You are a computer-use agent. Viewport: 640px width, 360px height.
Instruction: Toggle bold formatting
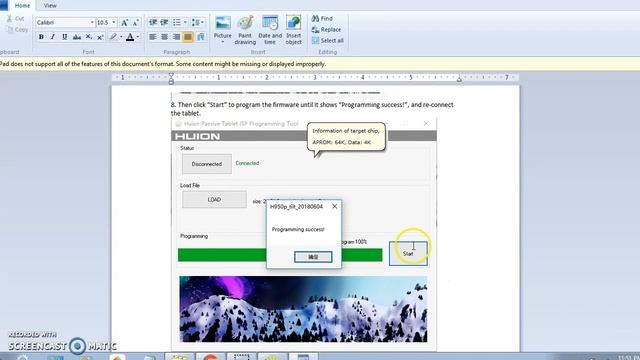(x=41, y=37)
